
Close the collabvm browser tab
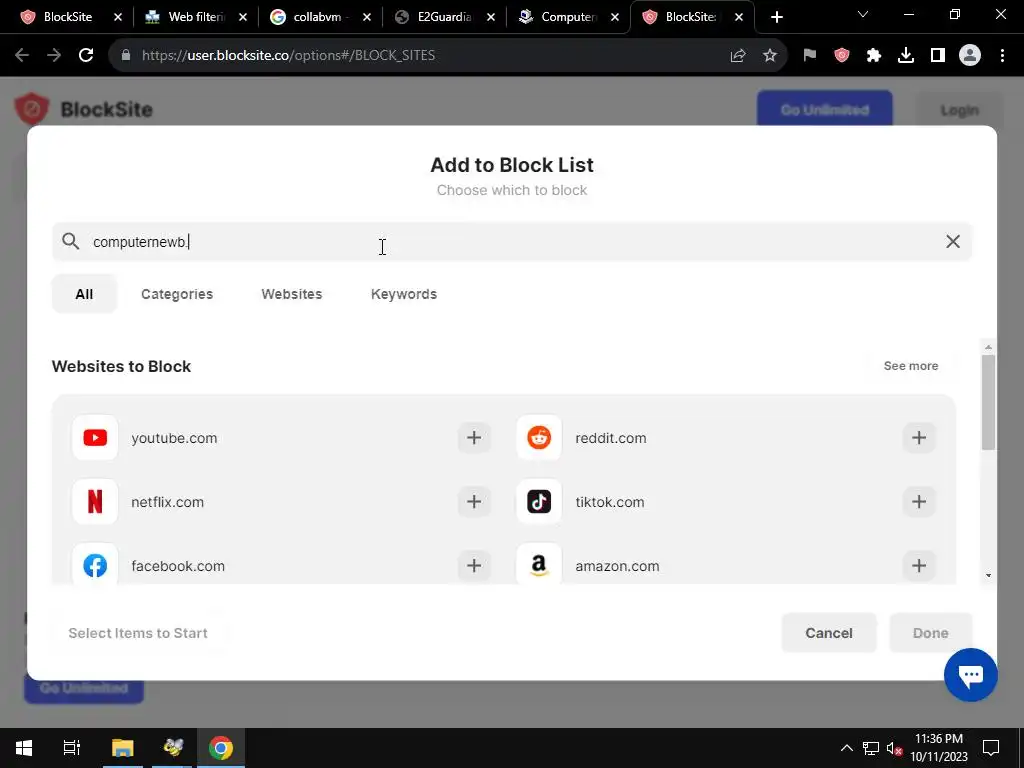pyautogui.click(x=367, y=18)
